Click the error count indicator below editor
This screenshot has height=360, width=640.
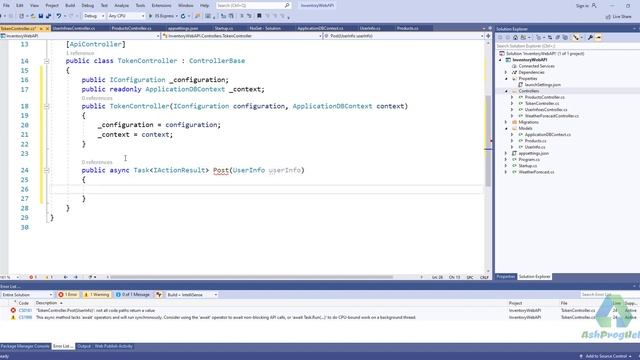click(x=33, y=277)
